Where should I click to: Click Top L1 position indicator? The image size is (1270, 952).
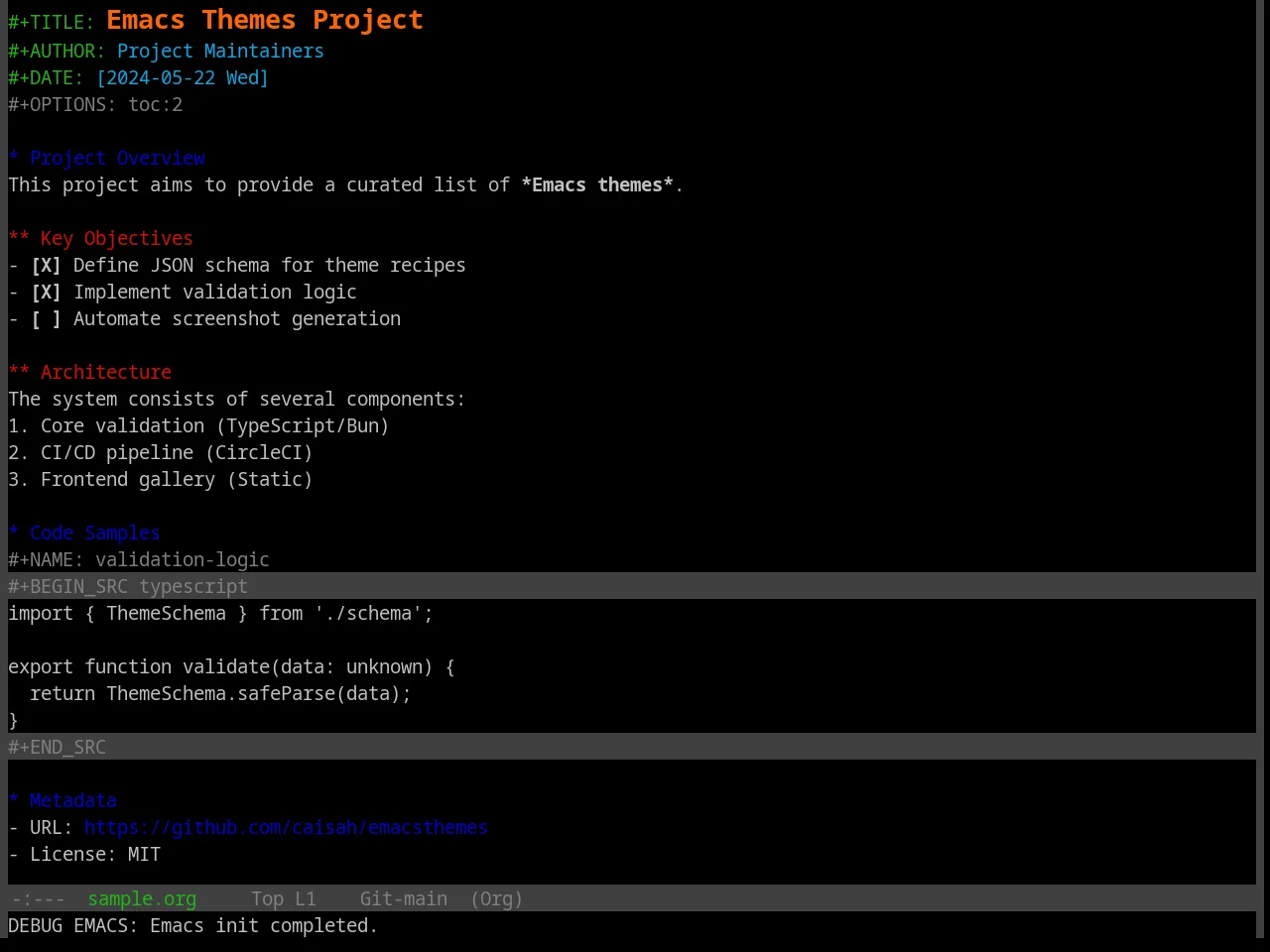click(284, 899)
